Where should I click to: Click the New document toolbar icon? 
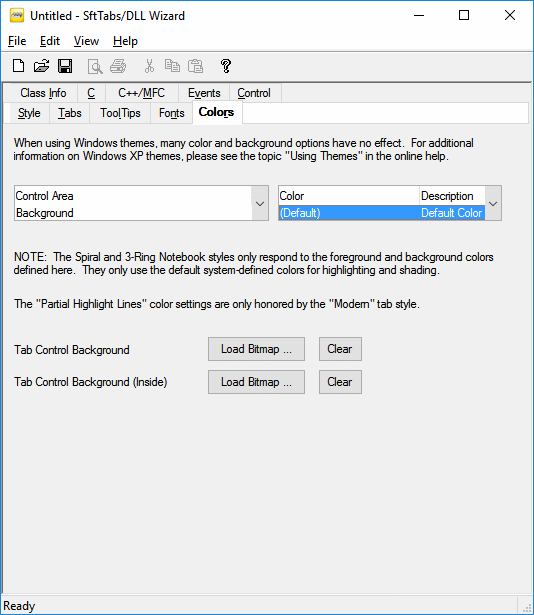(x=18, y=66)
